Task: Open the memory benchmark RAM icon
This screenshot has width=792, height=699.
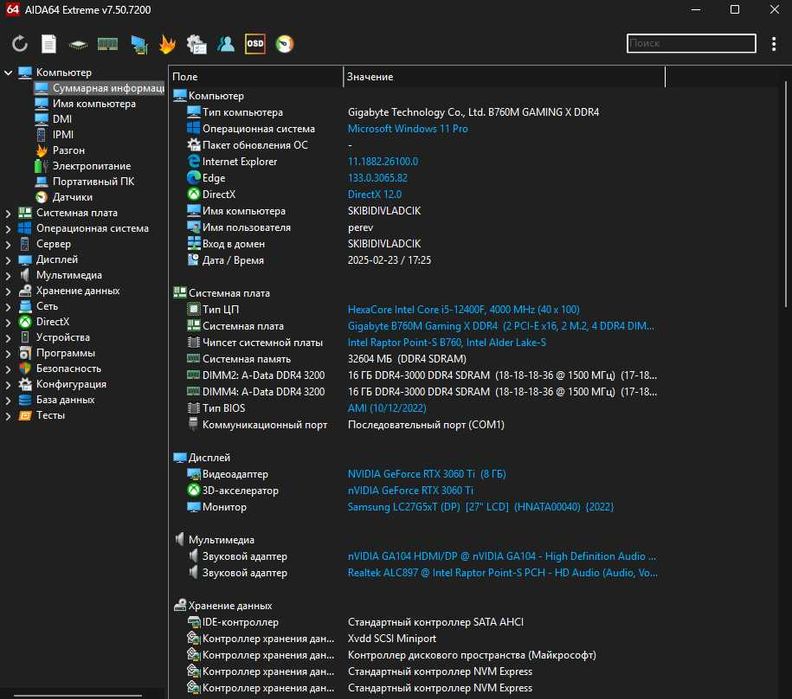Action: pos(108,44)
